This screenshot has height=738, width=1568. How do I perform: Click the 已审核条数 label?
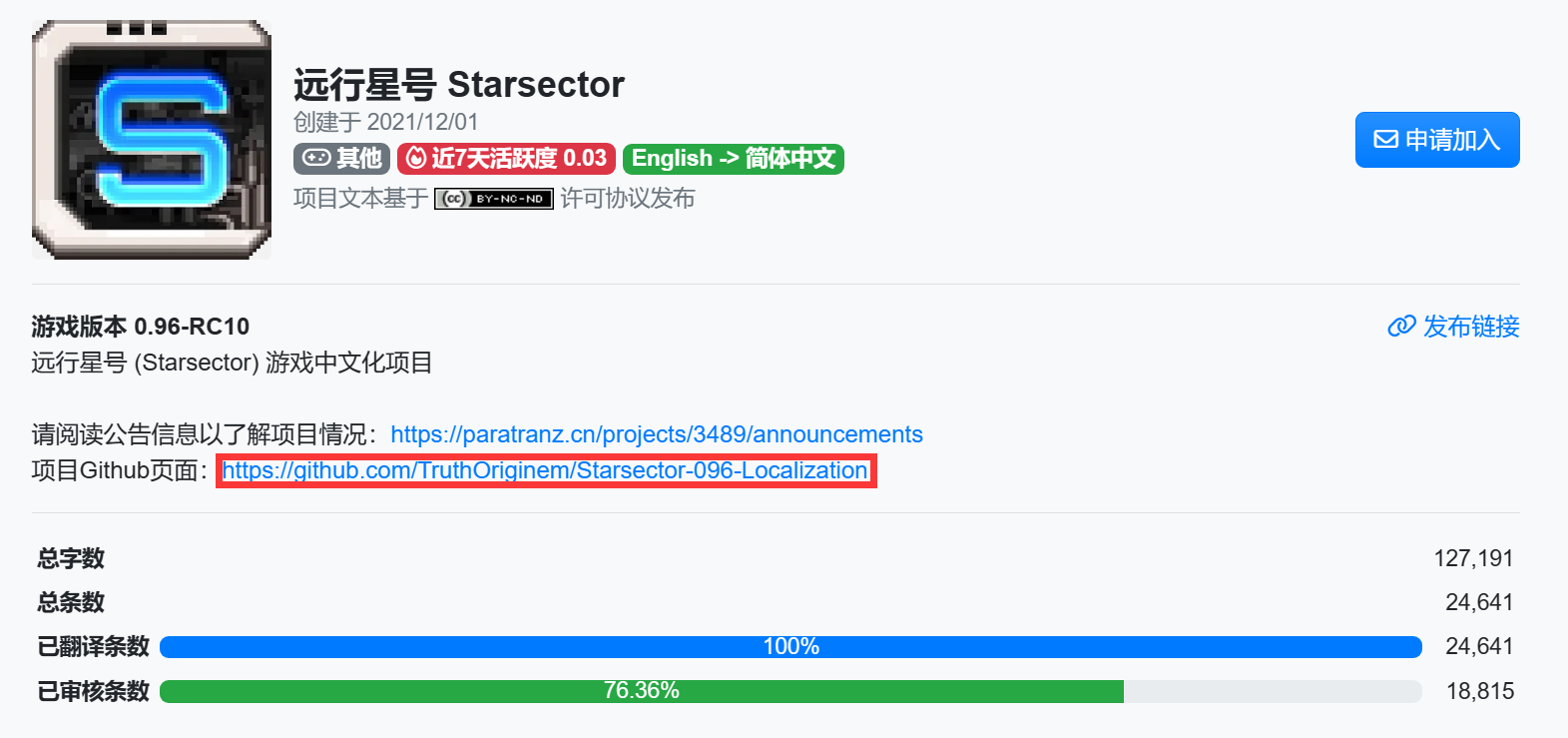(x=93, y=691)
